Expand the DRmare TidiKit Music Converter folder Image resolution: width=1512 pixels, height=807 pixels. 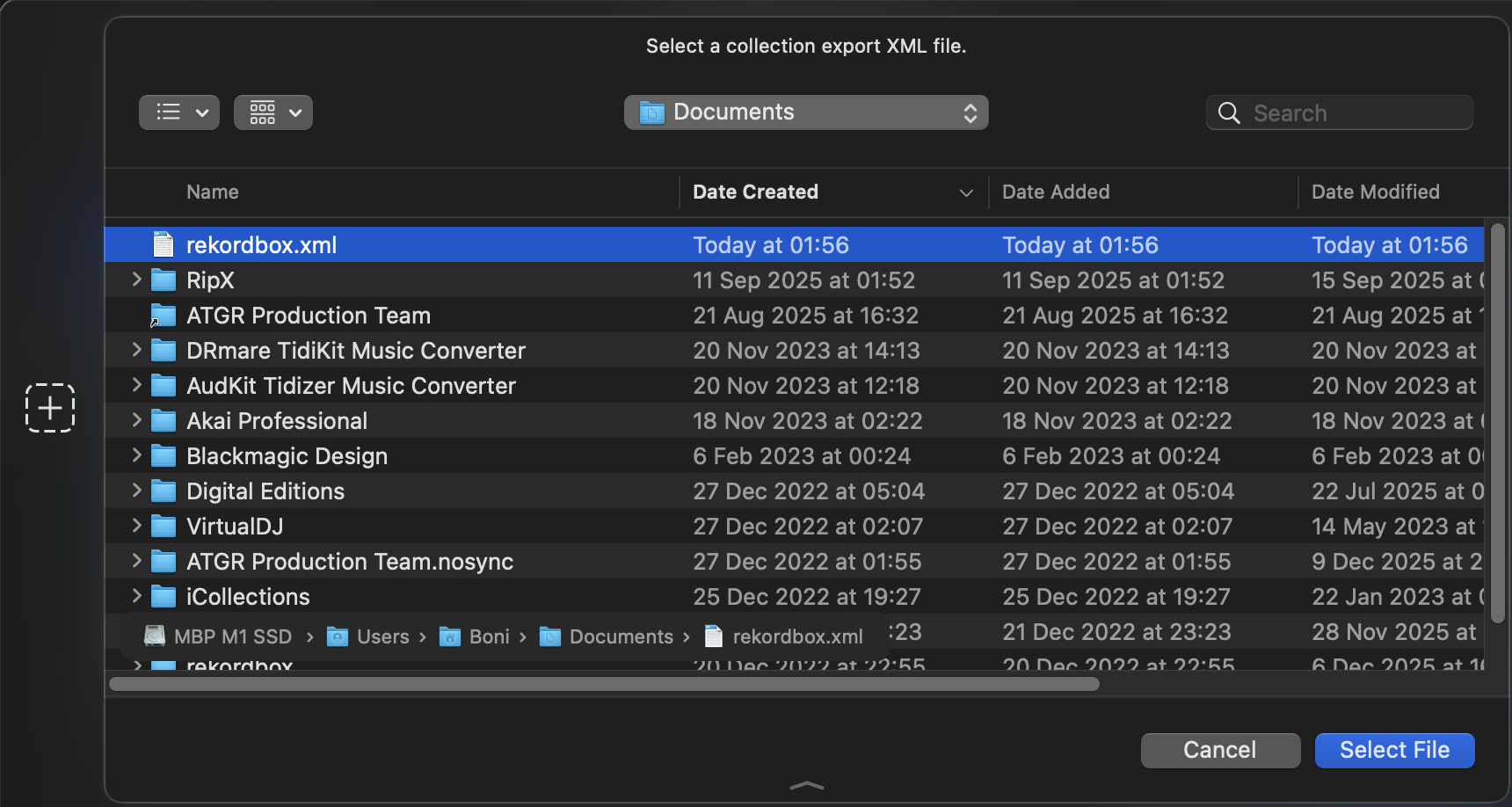click(x=136, y=350)
